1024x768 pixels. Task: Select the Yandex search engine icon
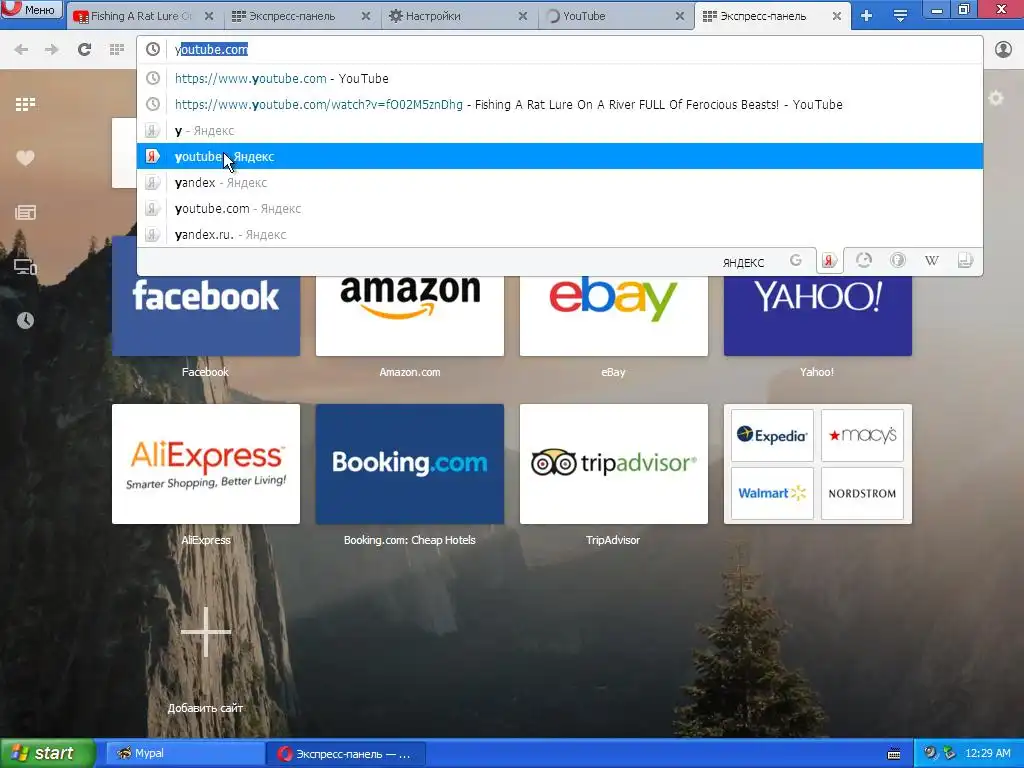tap(829, 261)
